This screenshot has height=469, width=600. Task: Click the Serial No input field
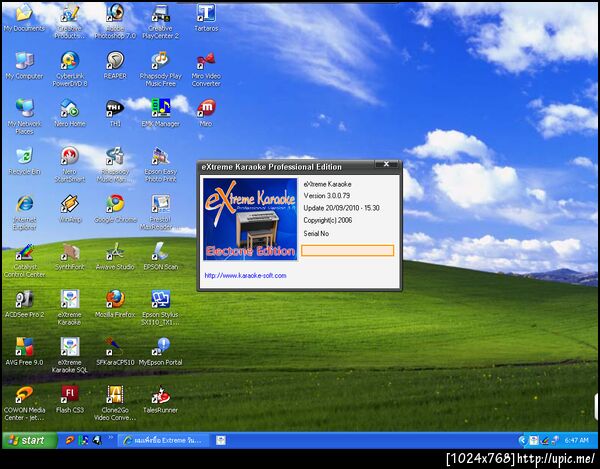pyautogui.click(x=347, y=251)
